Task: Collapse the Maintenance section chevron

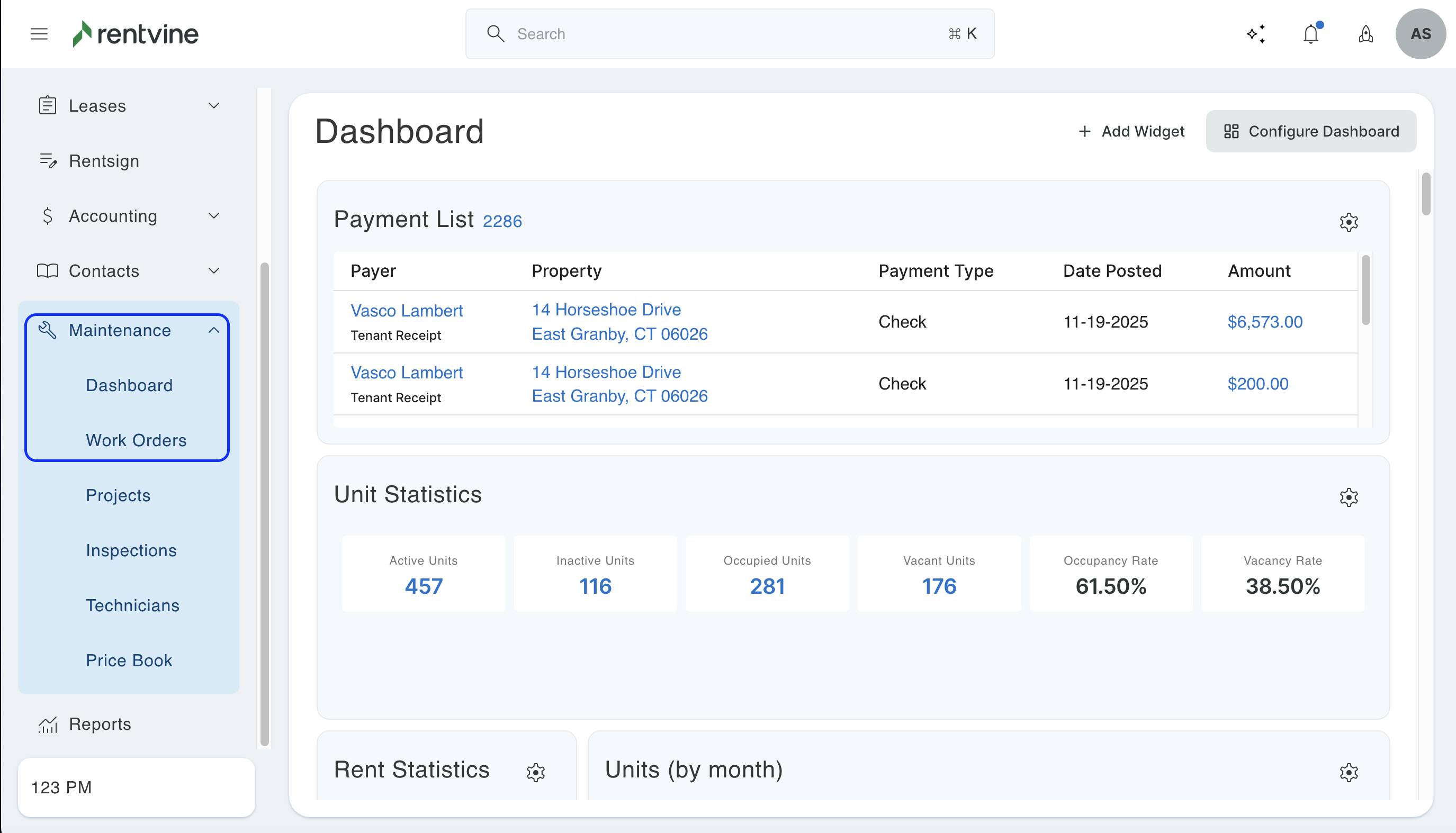Action: [x=213, y=330]
